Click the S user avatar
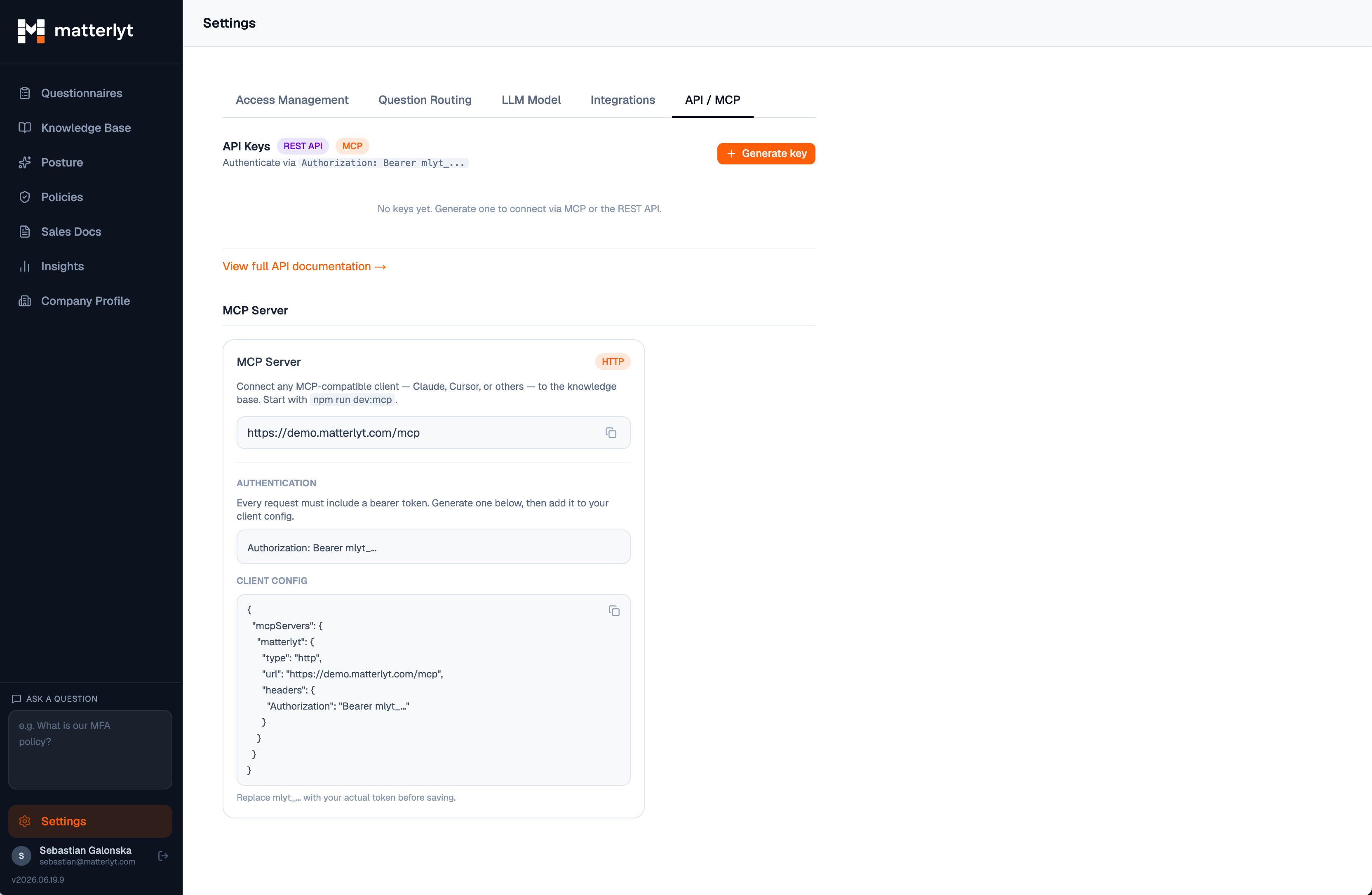 pyautogui.click(x=21, y=856)
